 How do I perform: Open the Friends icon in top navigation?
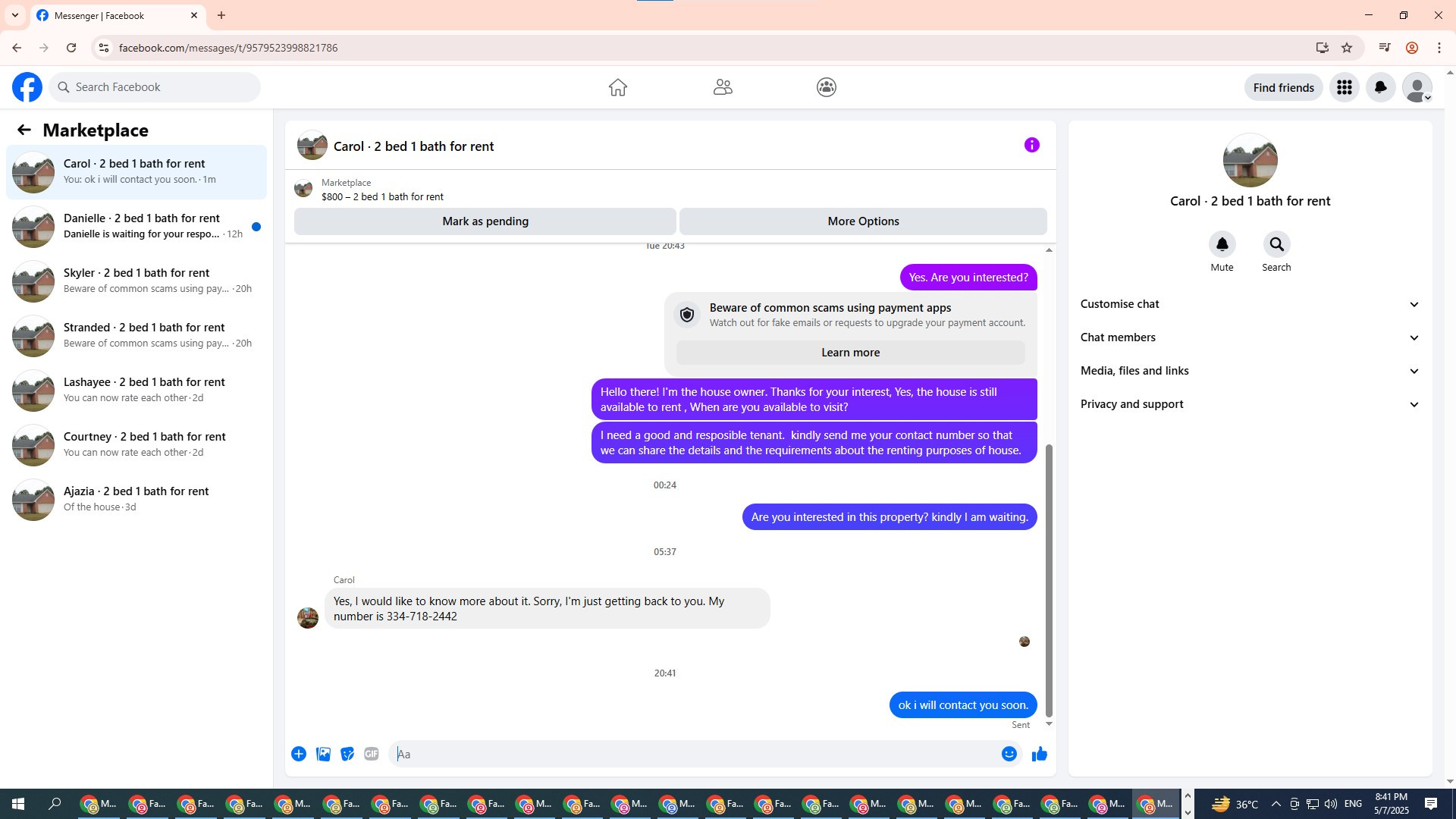[x=722, y=87]
